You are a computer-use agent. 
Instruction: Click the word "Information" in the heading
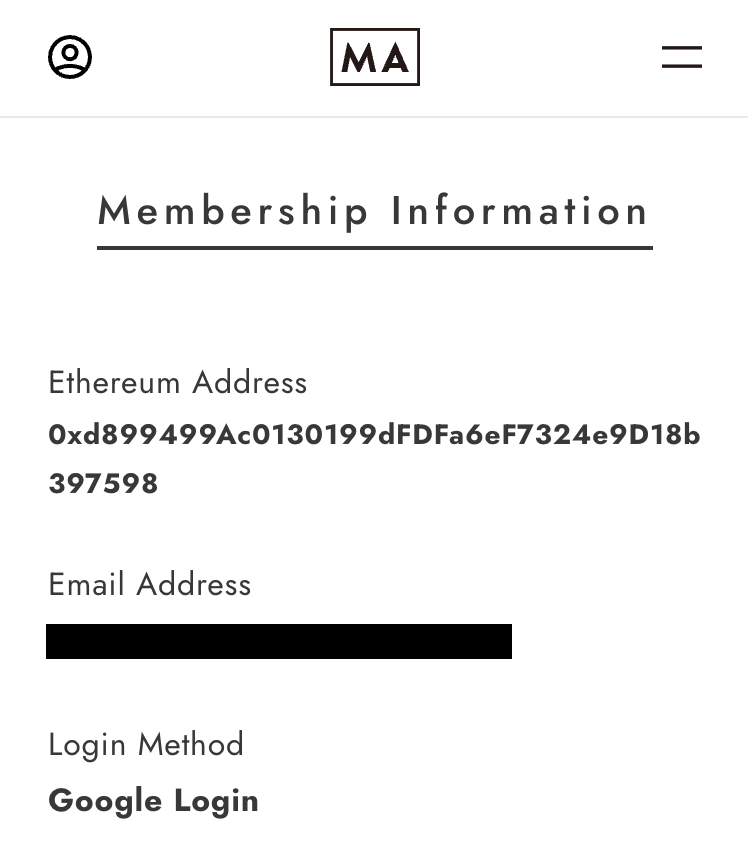click(x=520, y=211)
